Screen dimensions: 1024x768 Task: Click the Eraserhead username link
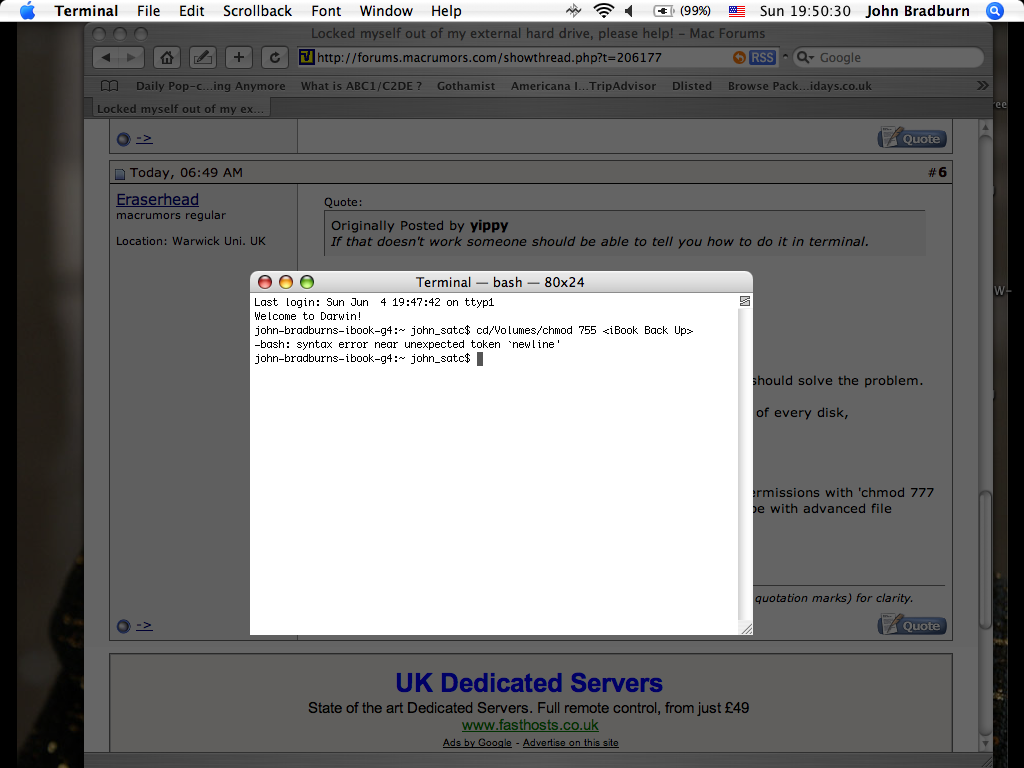tap(157, 199)
